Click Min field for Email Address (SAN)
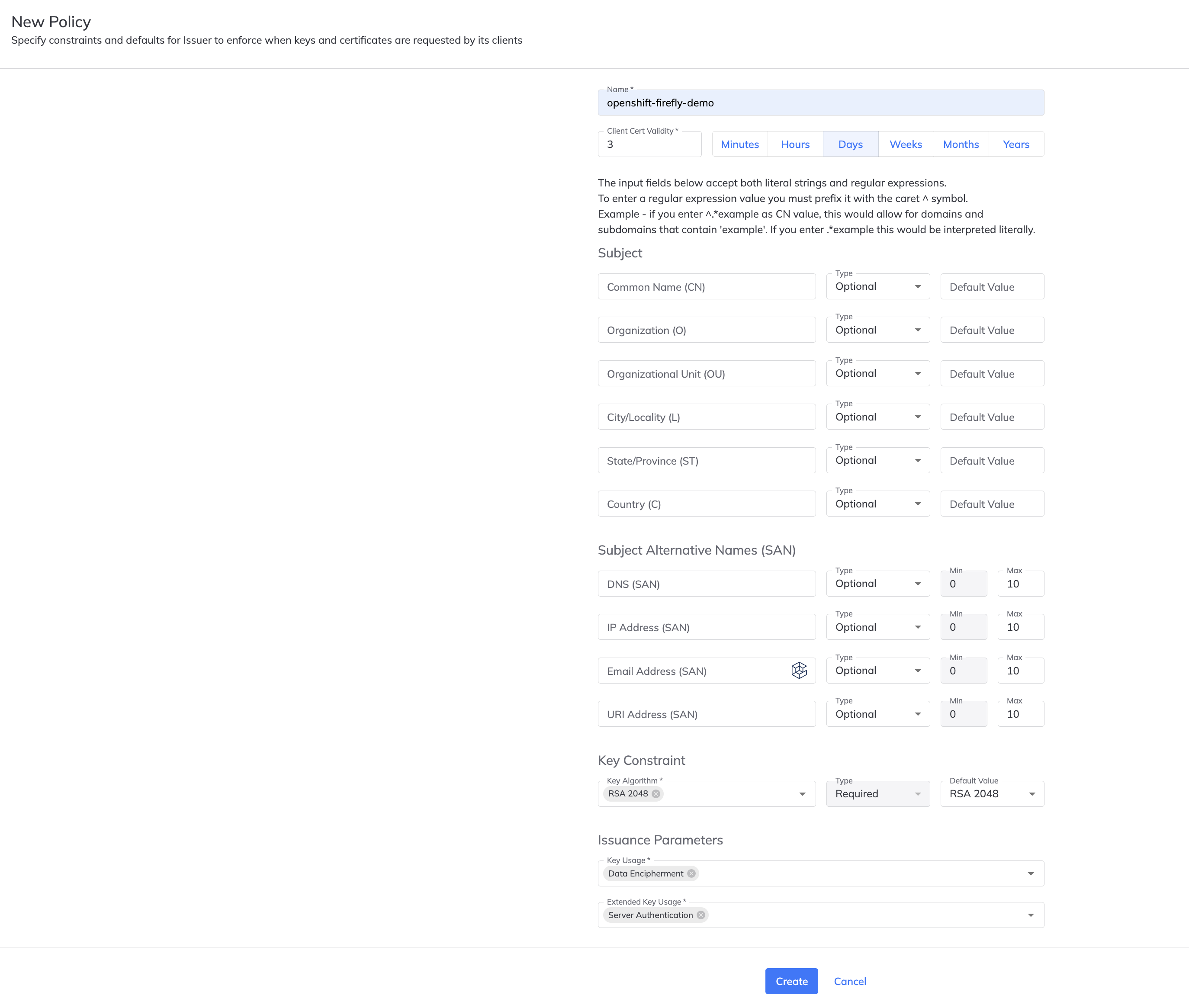Screen dimensions: 1189x1008 (x=964, y=670)
